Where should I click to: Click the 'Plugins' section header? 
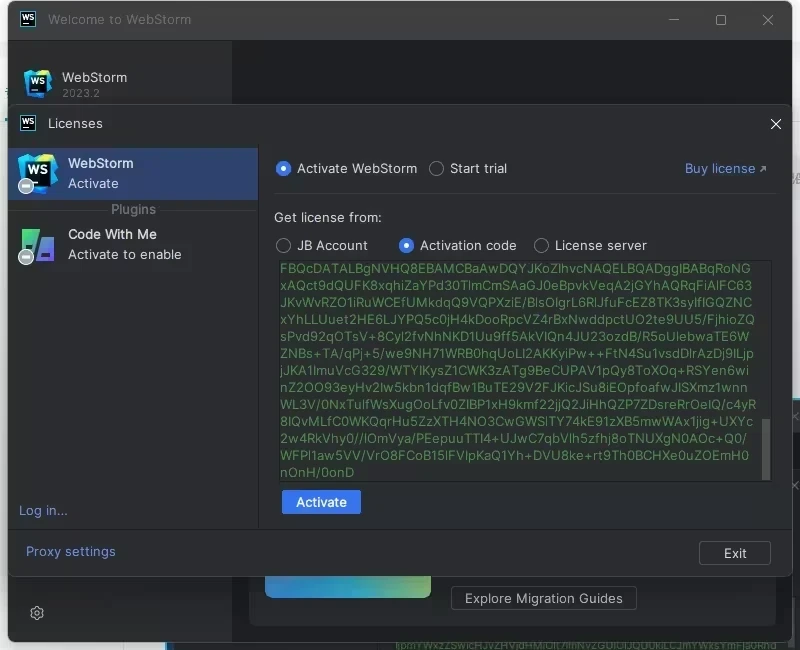click(133, 209)
